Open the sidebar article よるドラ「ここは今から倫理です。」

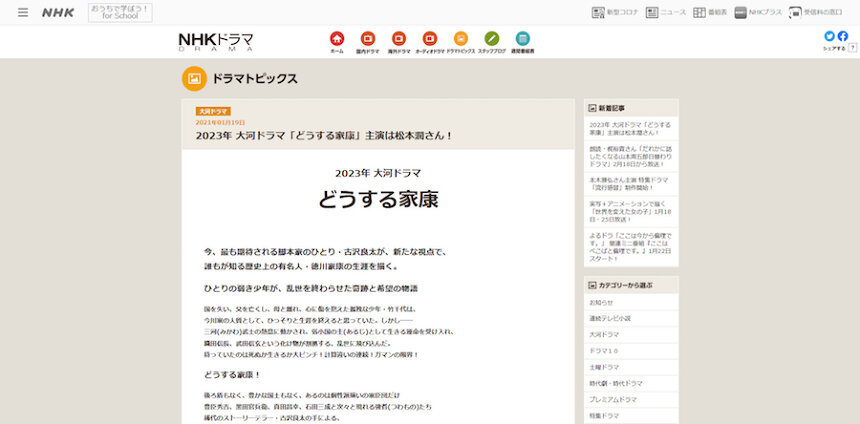tap(631, 247)
